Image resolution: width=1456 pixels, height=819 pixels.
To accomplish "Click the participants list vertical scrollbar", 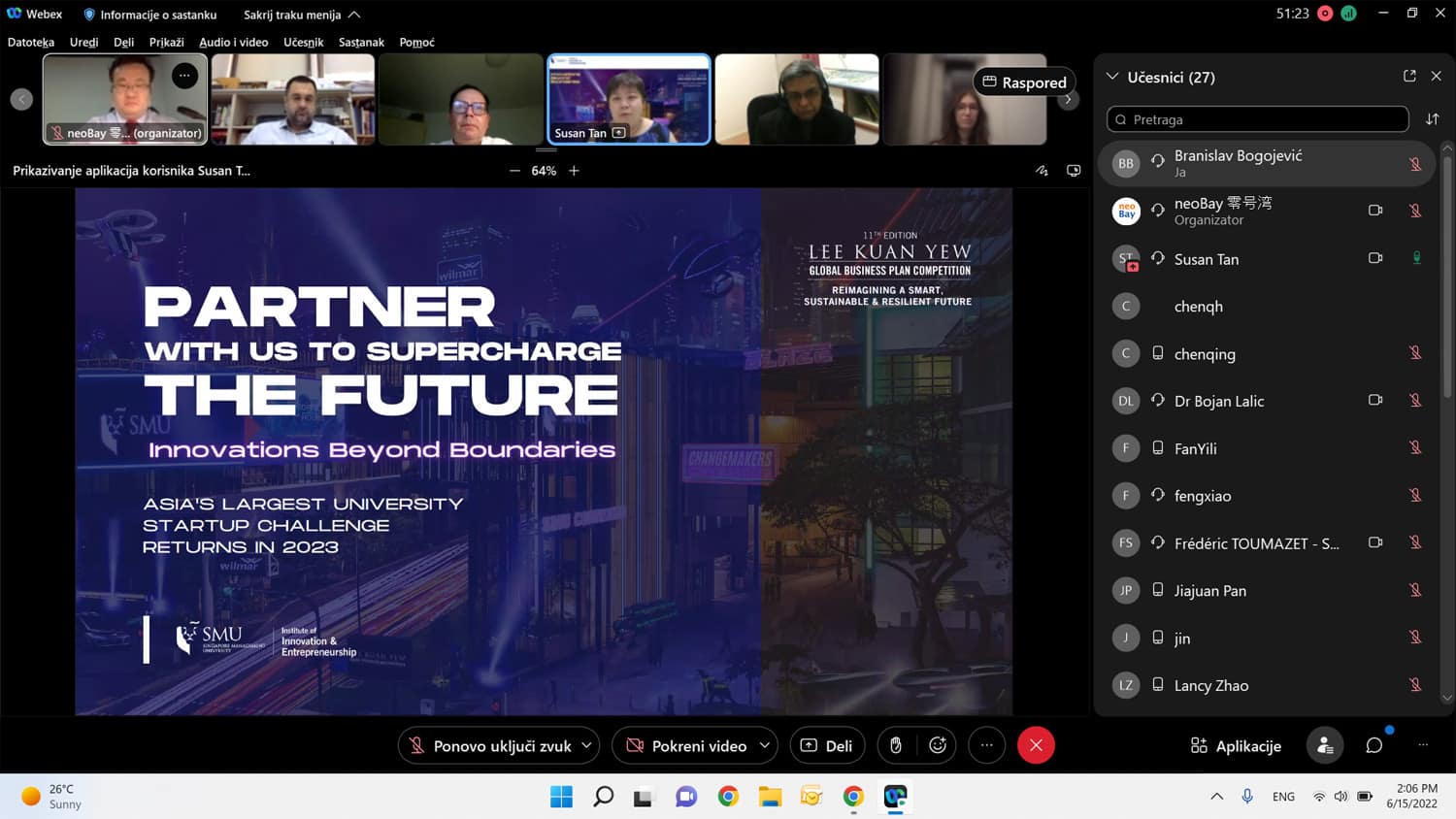I will [1447, 277].
